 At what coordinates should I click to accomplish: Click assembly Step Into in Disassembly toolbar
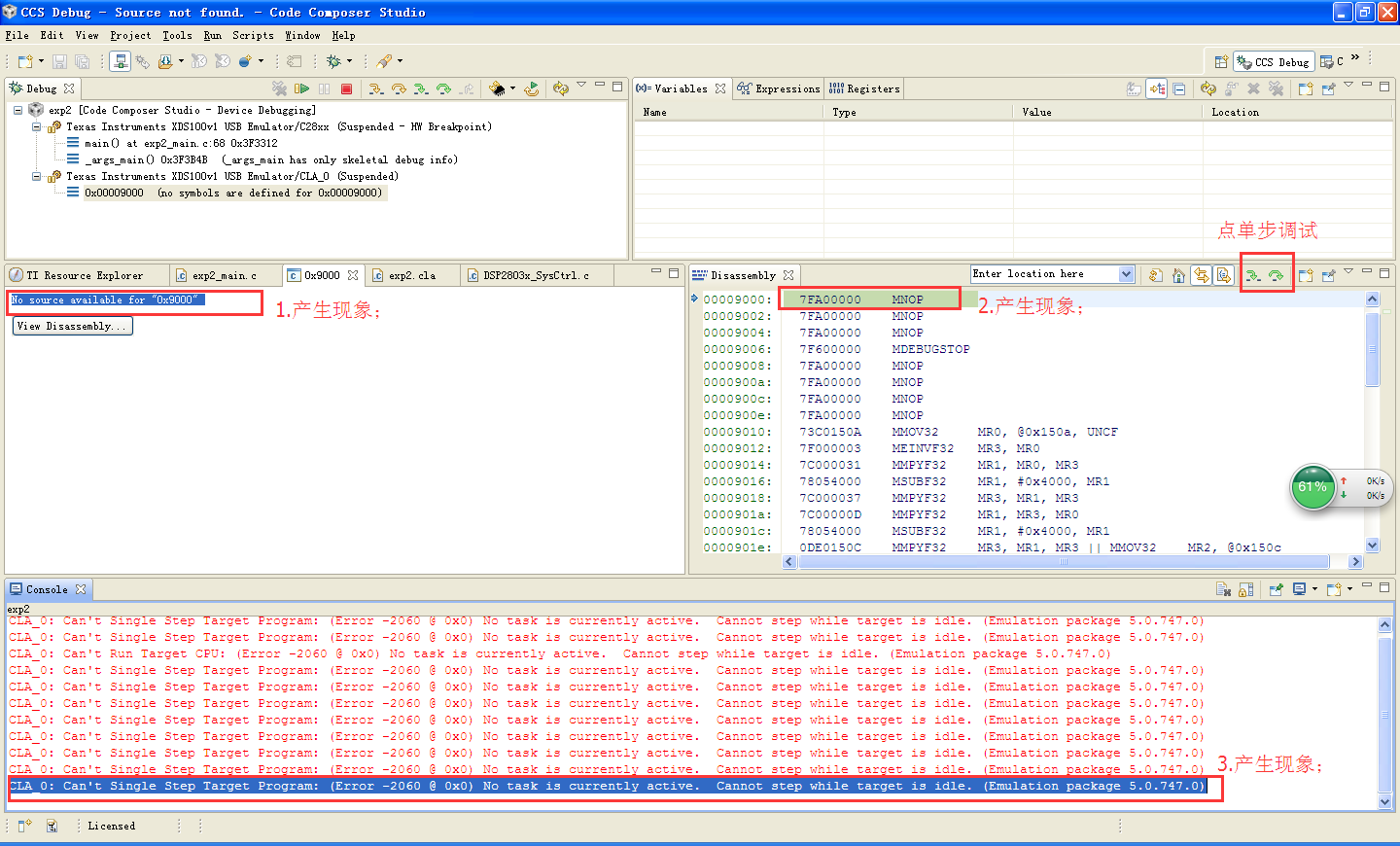pyautogui.click(x=1253, y=276)
